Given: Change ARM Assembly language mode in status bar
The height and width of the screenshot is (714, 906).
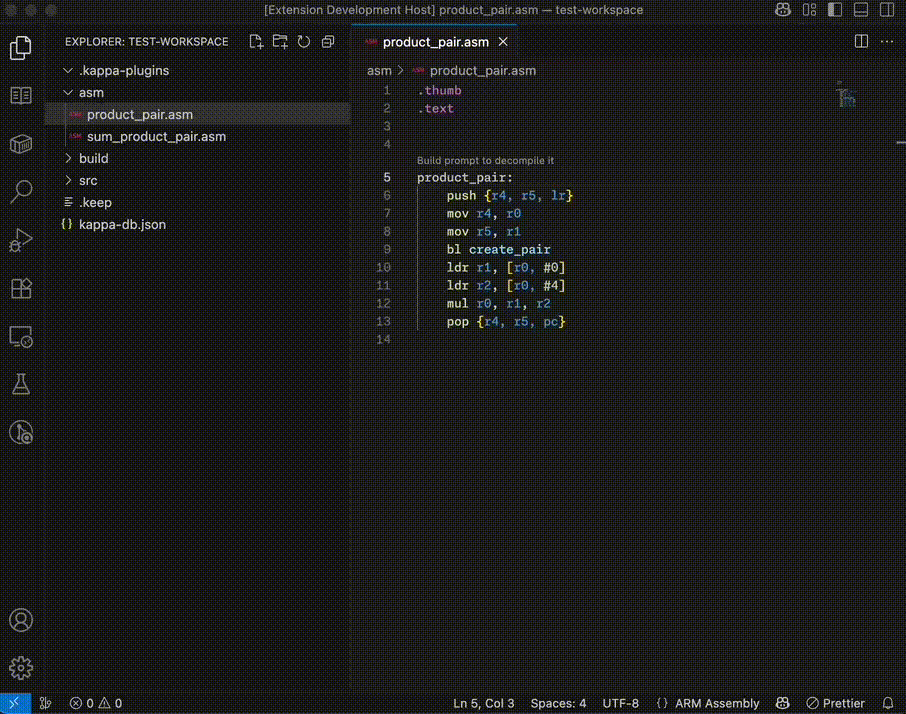Looking at the screenshot, I should (x=717, y=703).
